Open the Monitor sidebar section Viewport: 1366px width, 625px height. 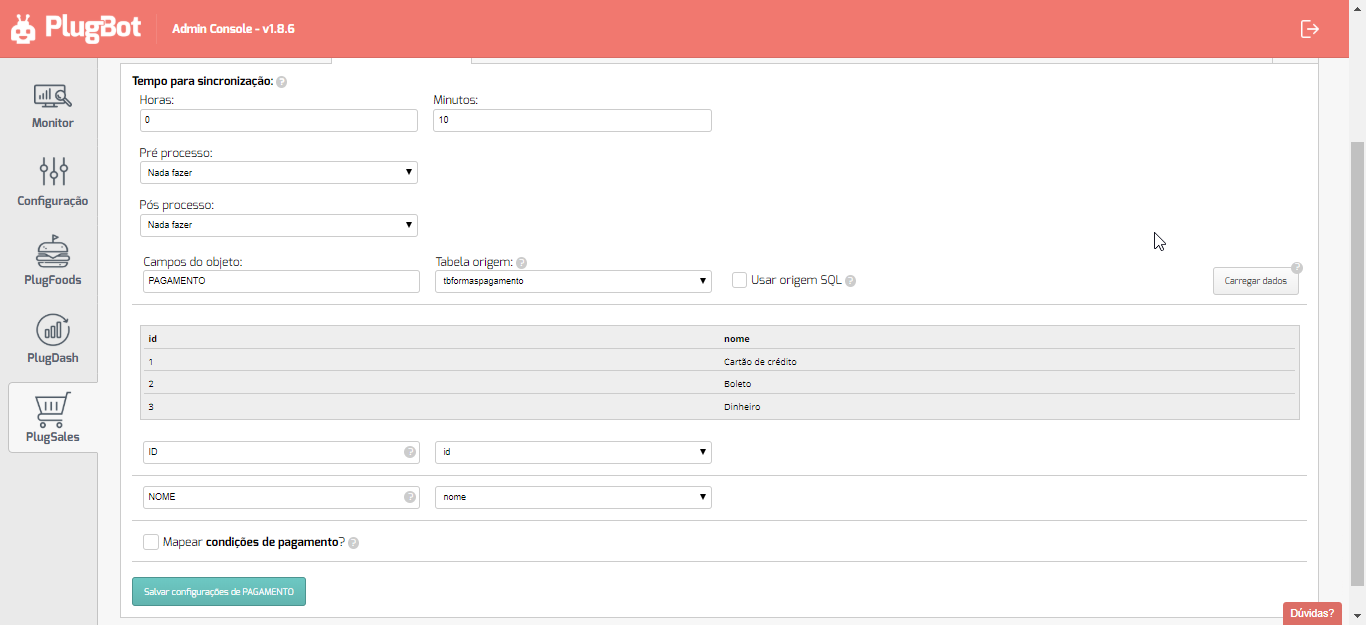[52, 106]
